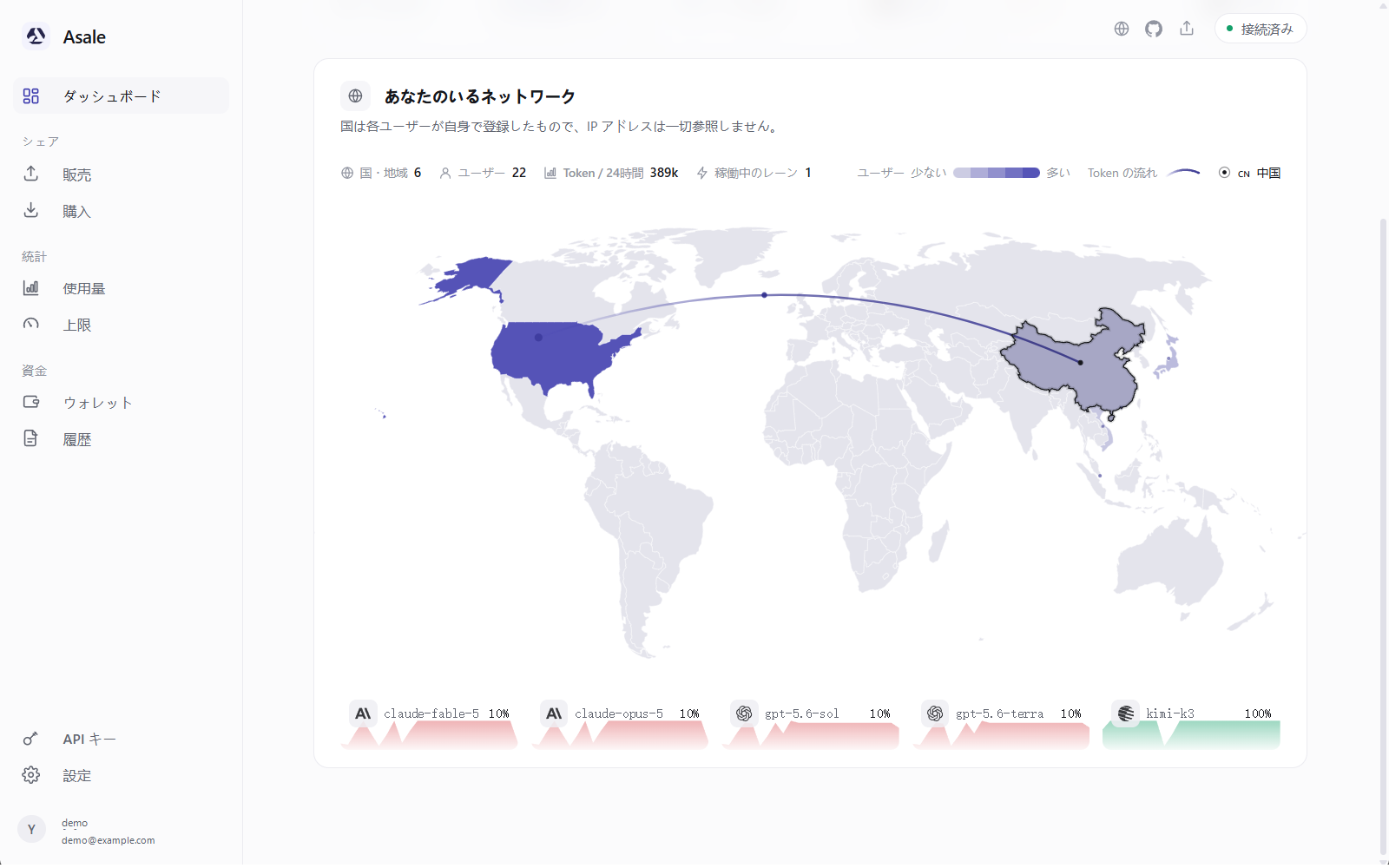This screenshot has height=868, width=1389.
Task: Click the user count value 22
Action: point(519,173)
